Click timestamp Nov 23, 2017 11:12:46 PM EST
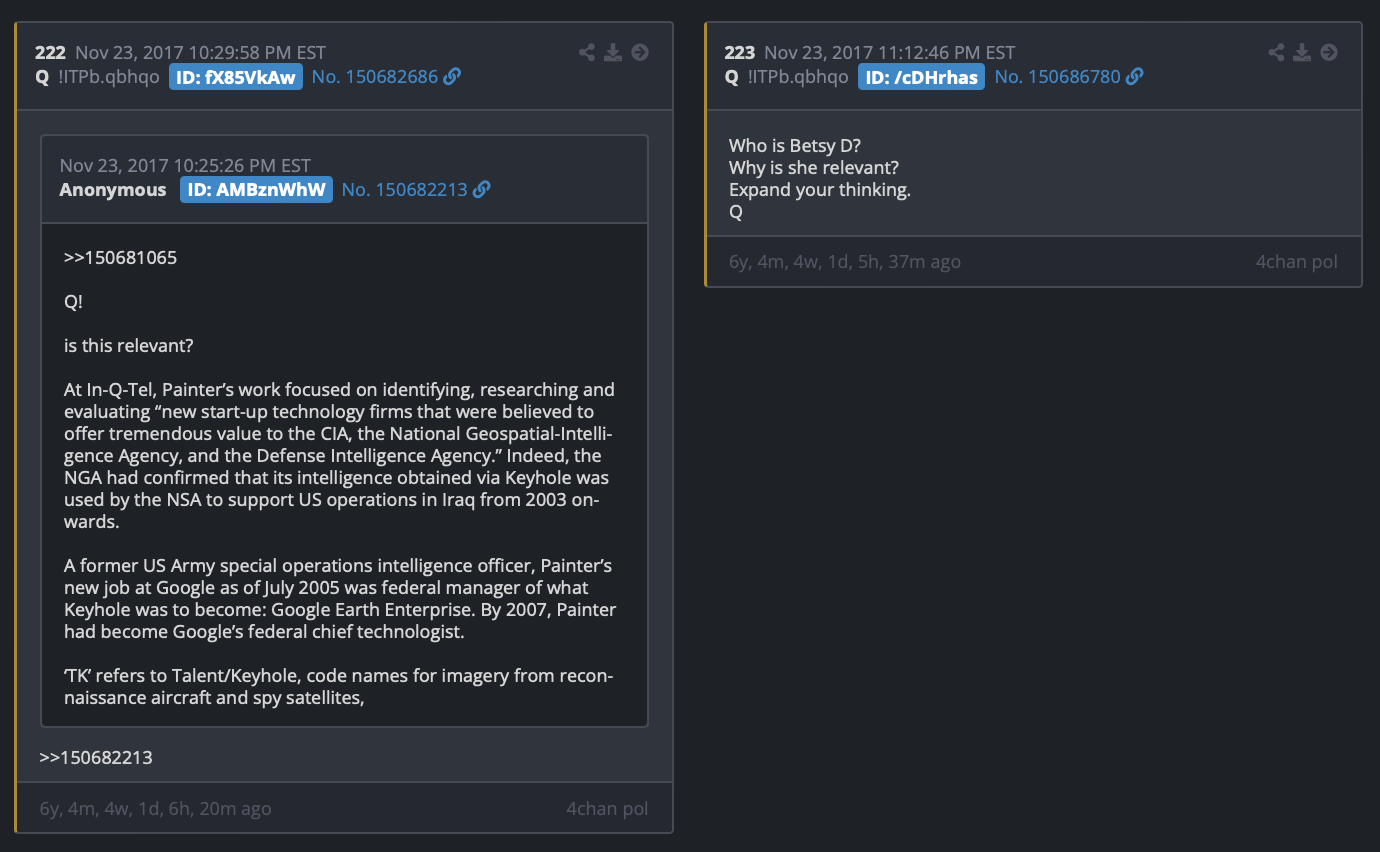Image resolution: width=1380 pixels, height=852 pixels. point(890,53)
